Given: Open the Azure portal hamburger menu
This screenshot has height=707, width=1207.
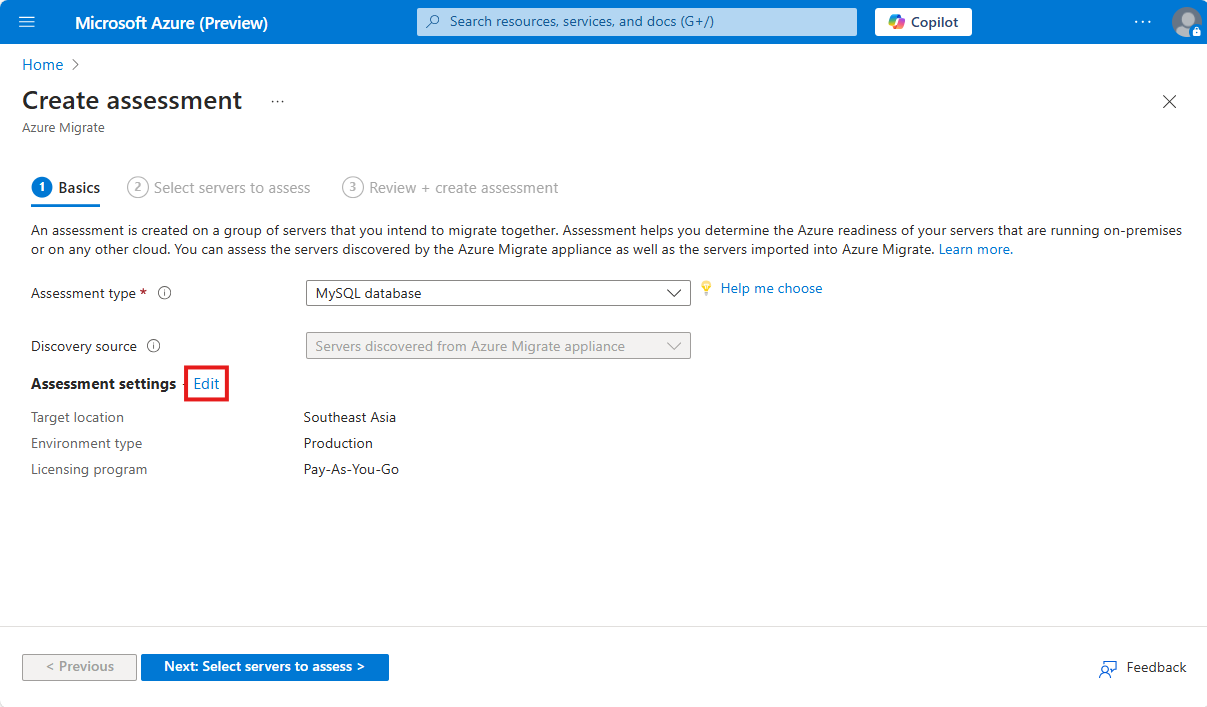Looking at the screenshot, I should [27, 22].
